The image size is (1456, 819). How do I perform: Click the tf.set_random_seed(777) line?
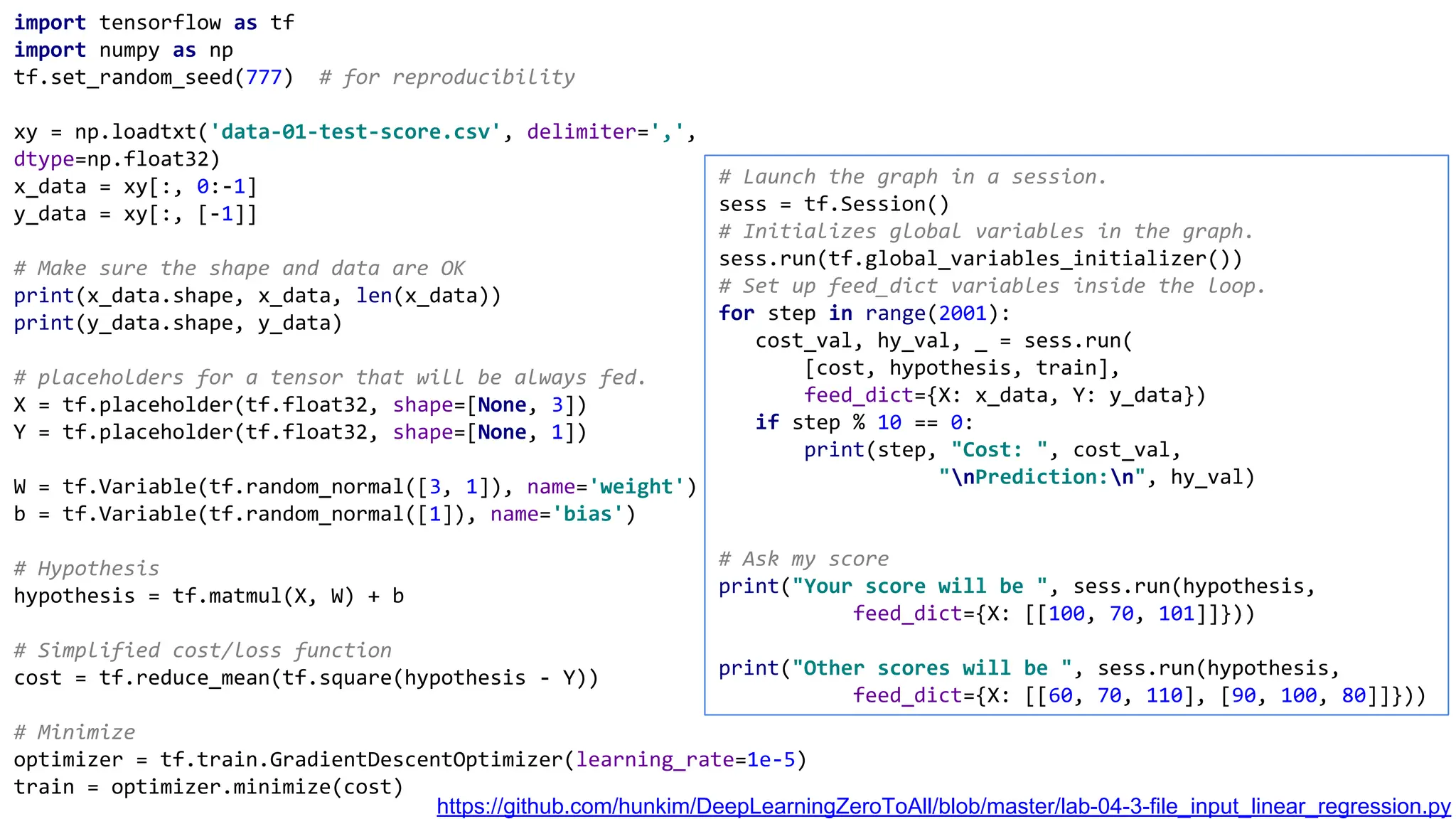pos(153,77)
